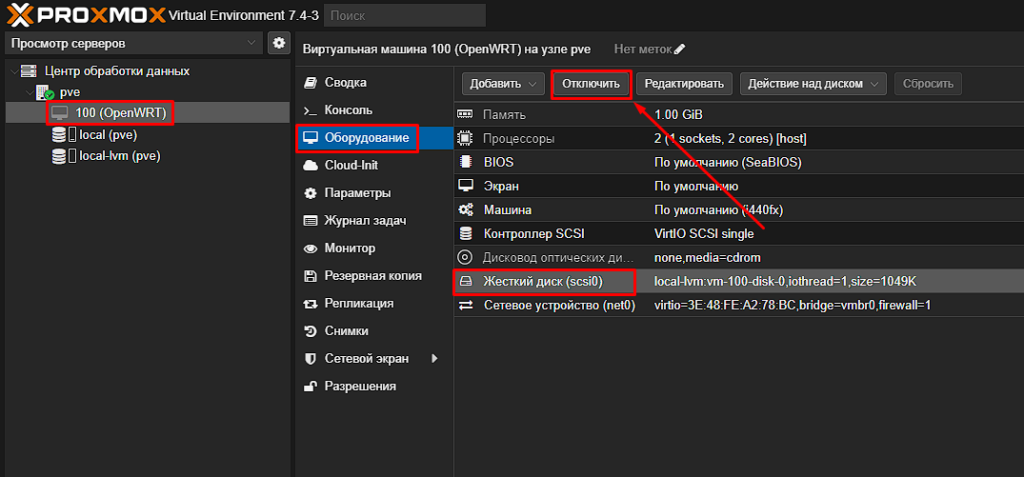Select the BIOS row

739,162
